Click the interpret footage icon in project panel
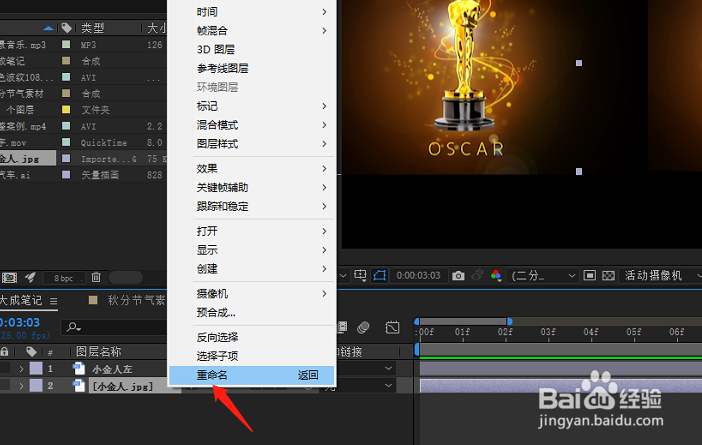This screenshot has height=445, width=702. 9,278
